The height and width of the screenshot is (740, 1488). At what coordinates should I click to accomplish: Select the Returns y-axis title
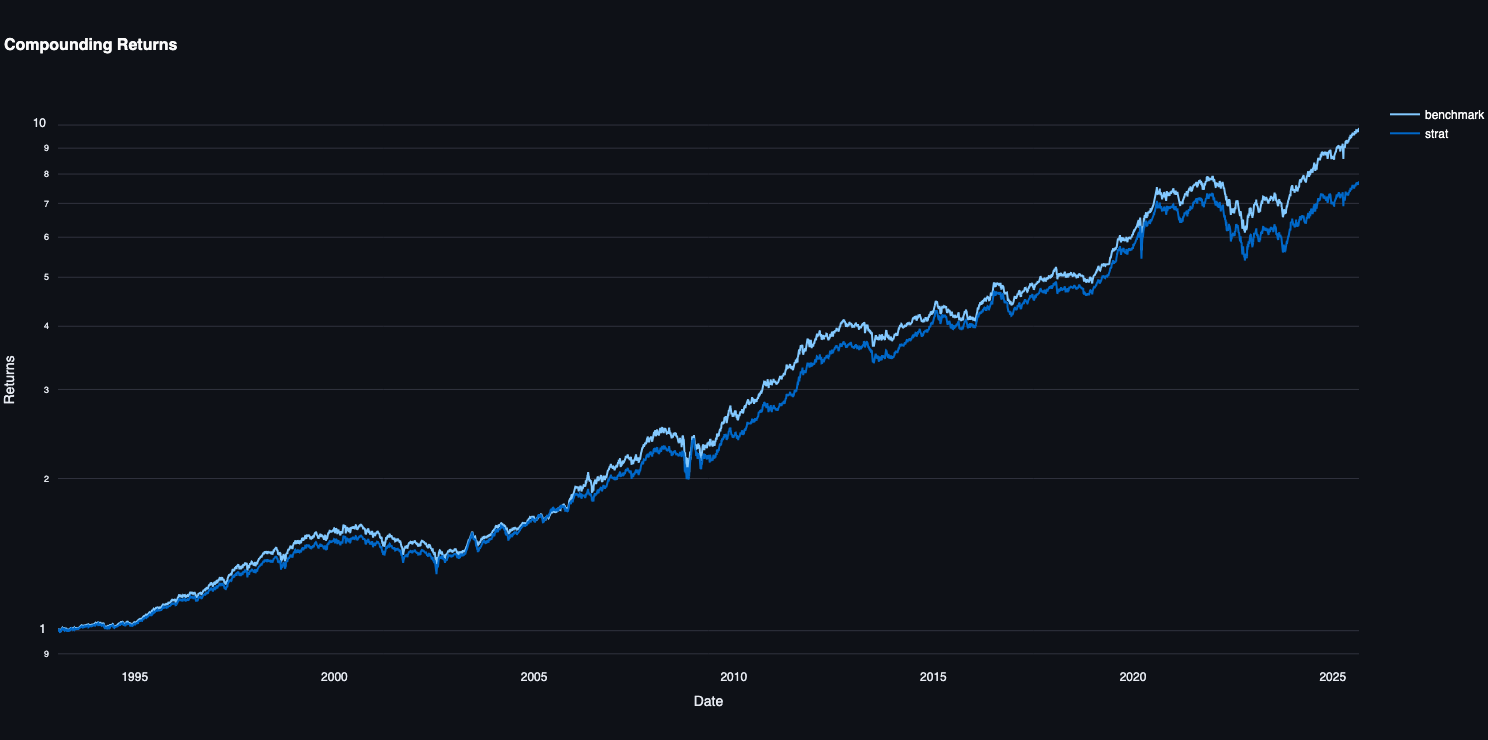tap(10, 378)
